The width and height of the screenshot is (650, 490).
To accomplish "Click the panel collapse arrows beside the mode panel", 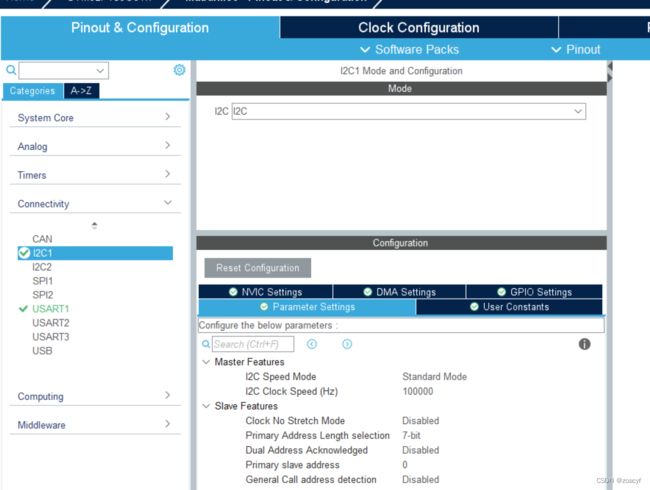I will (x=610, y=72).
